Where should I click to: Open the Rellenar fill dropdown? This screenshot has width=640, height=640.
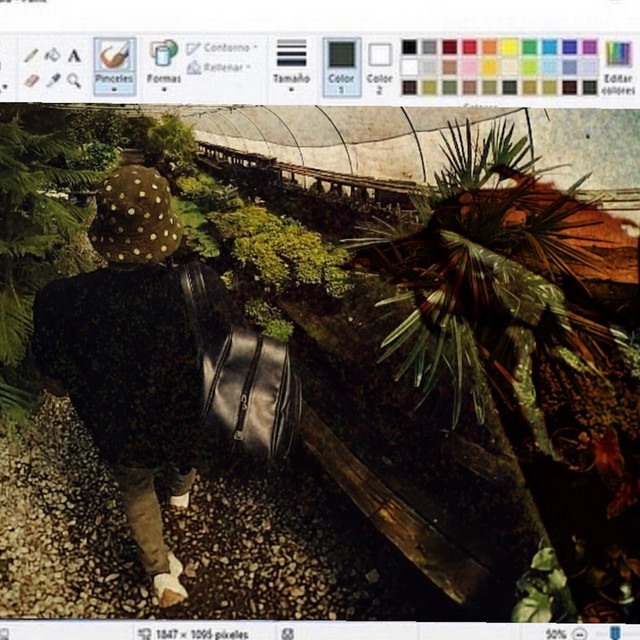pos(218,67)
